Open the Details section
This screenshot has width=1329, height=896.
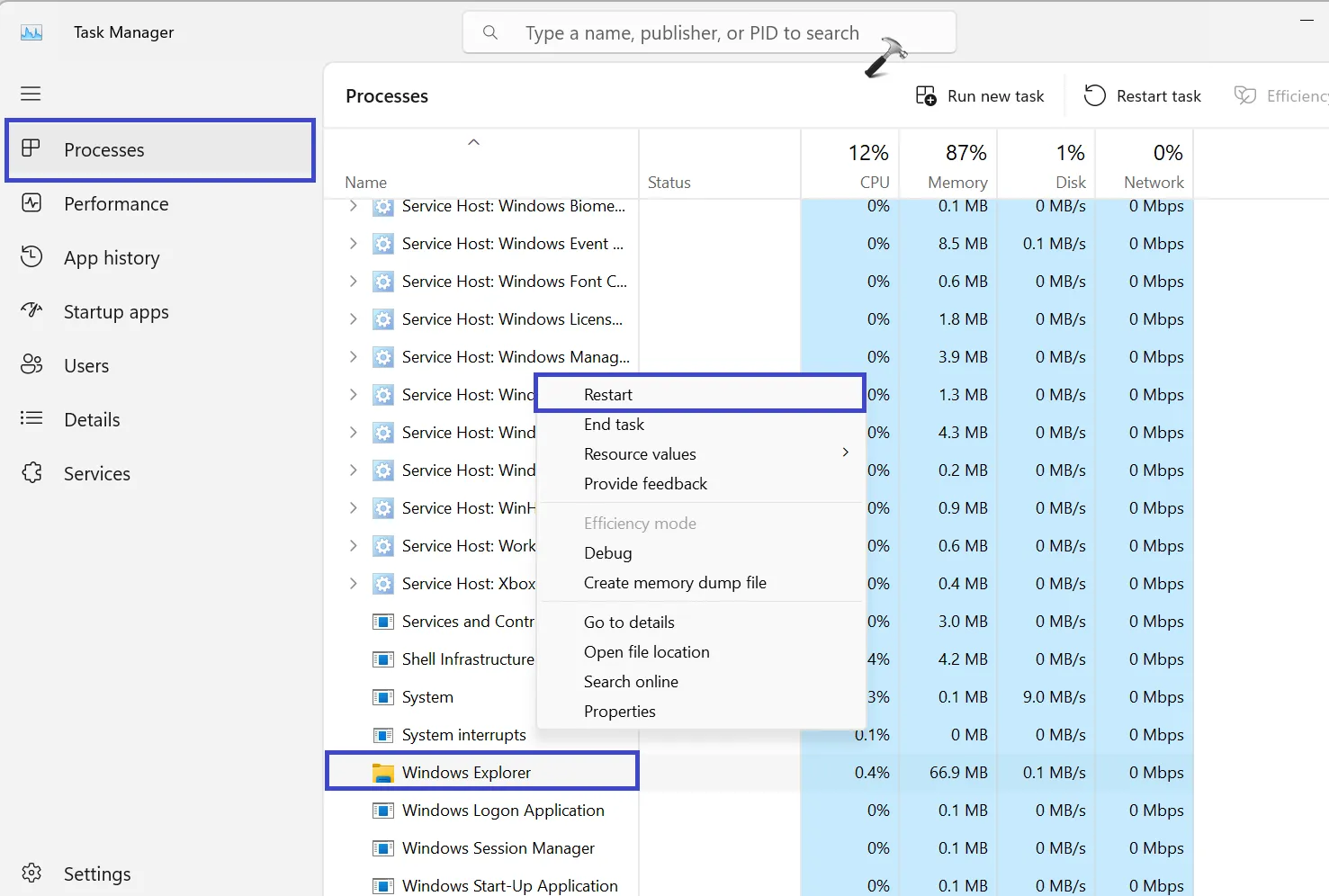(91, 419)
